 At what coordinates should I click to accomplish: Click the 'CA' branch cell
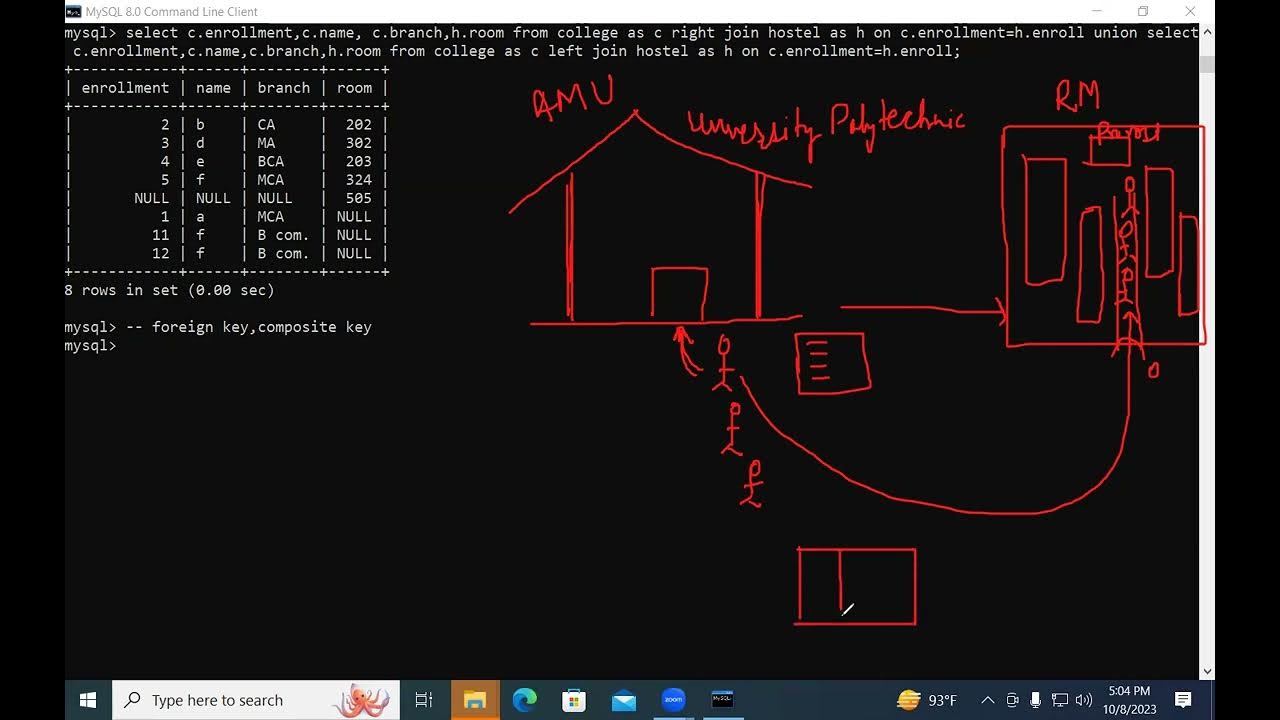click(266, 125)
